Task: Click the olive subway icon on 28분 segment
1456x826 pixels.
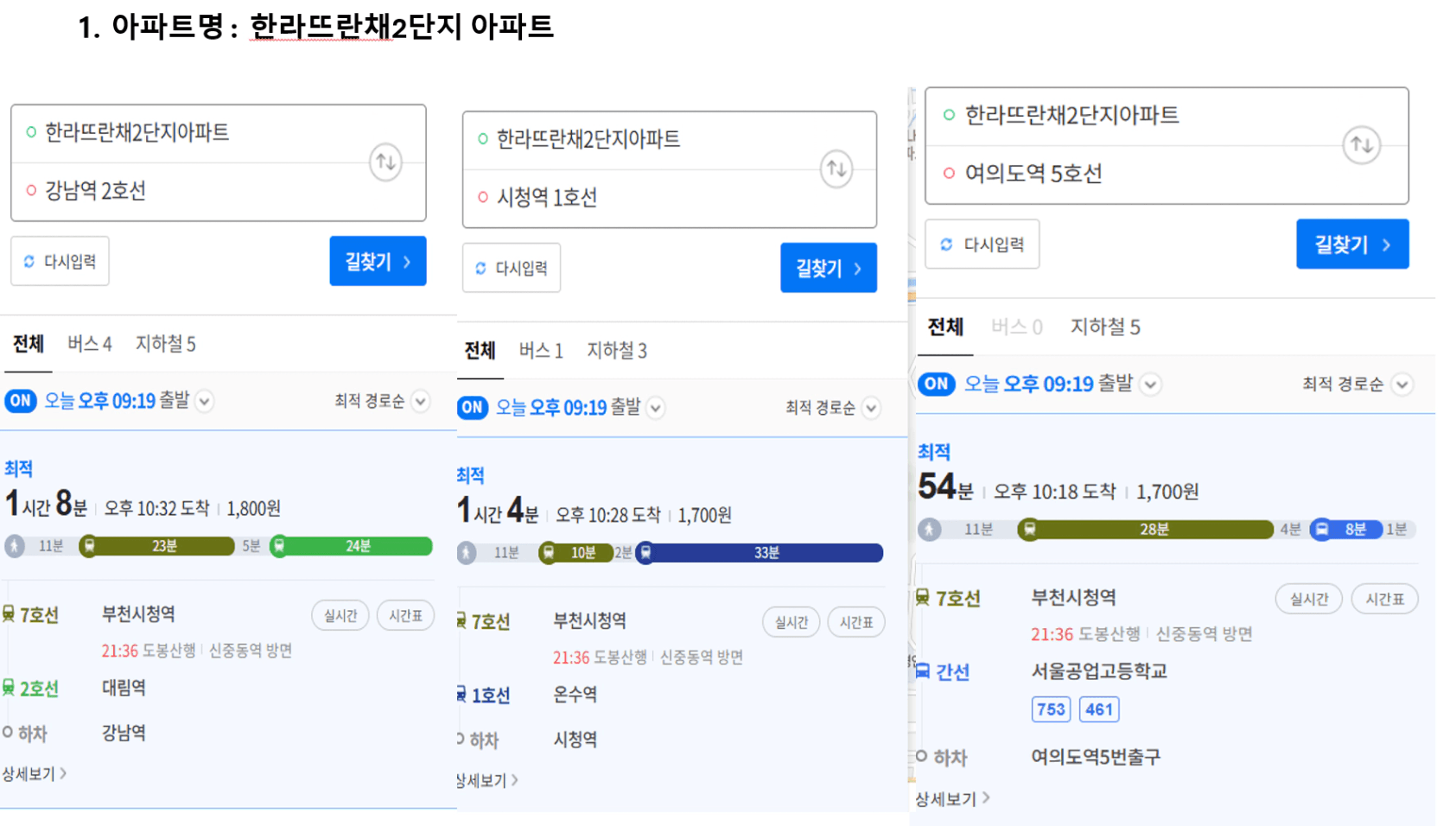Action: click(1029, 529)
